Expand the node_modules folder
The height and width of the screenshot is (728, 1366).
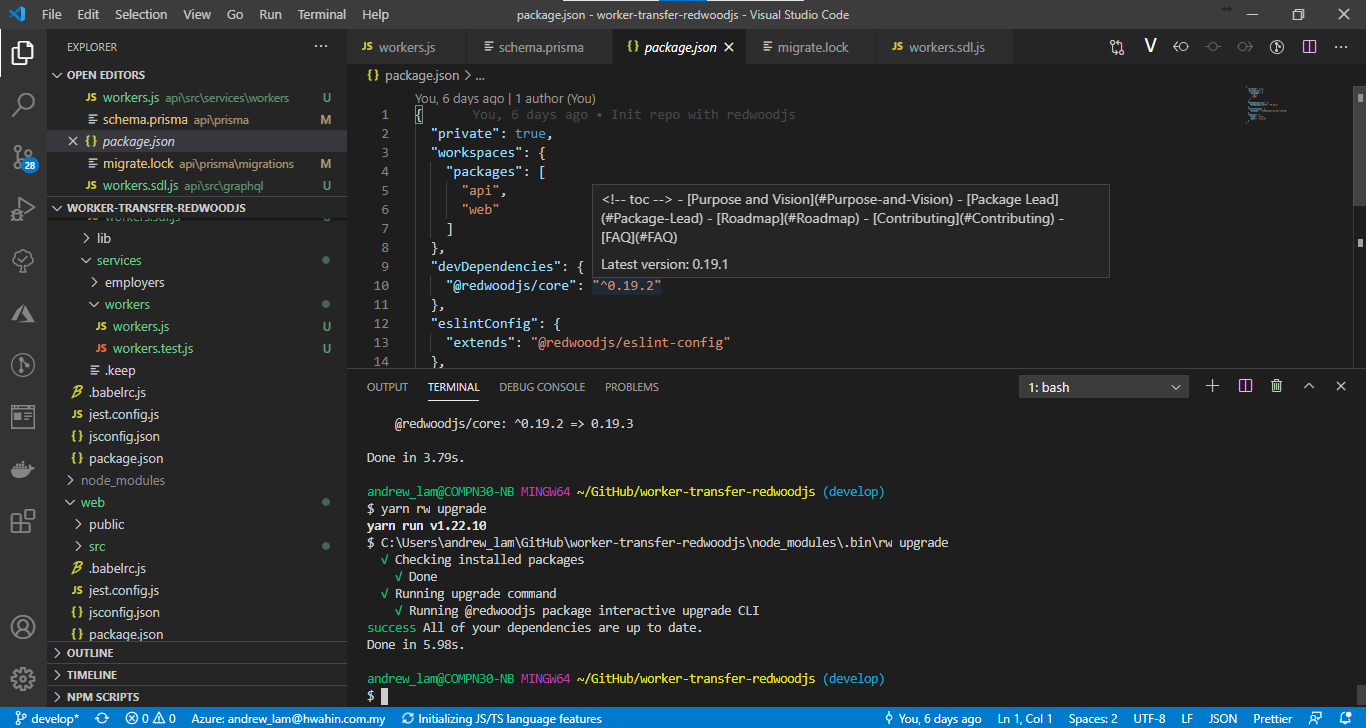123,480
